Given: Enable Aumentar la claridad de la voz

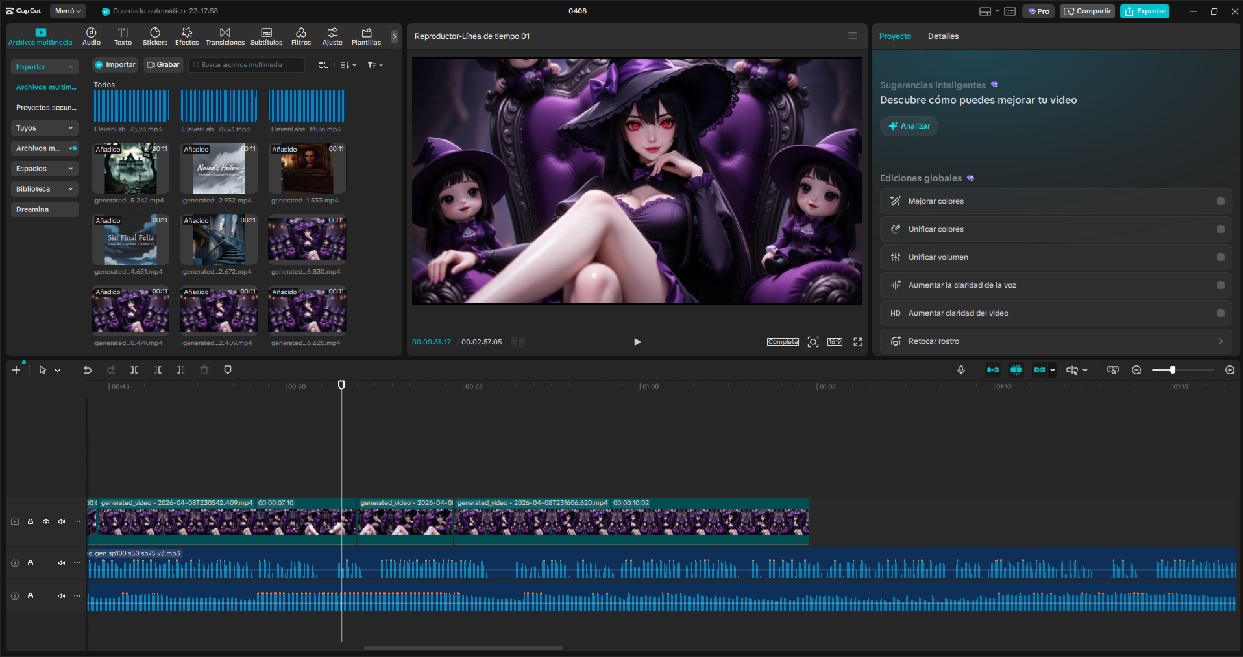Looking at the screenshot, I should 1221,285.
